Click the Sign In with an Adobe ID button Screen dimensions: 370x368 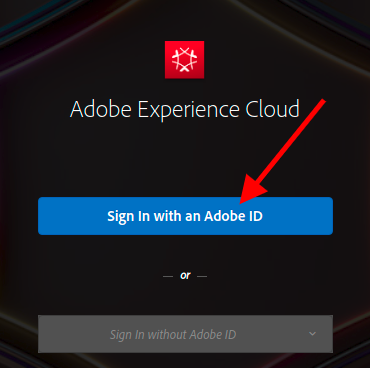click(x=185, y=216)
